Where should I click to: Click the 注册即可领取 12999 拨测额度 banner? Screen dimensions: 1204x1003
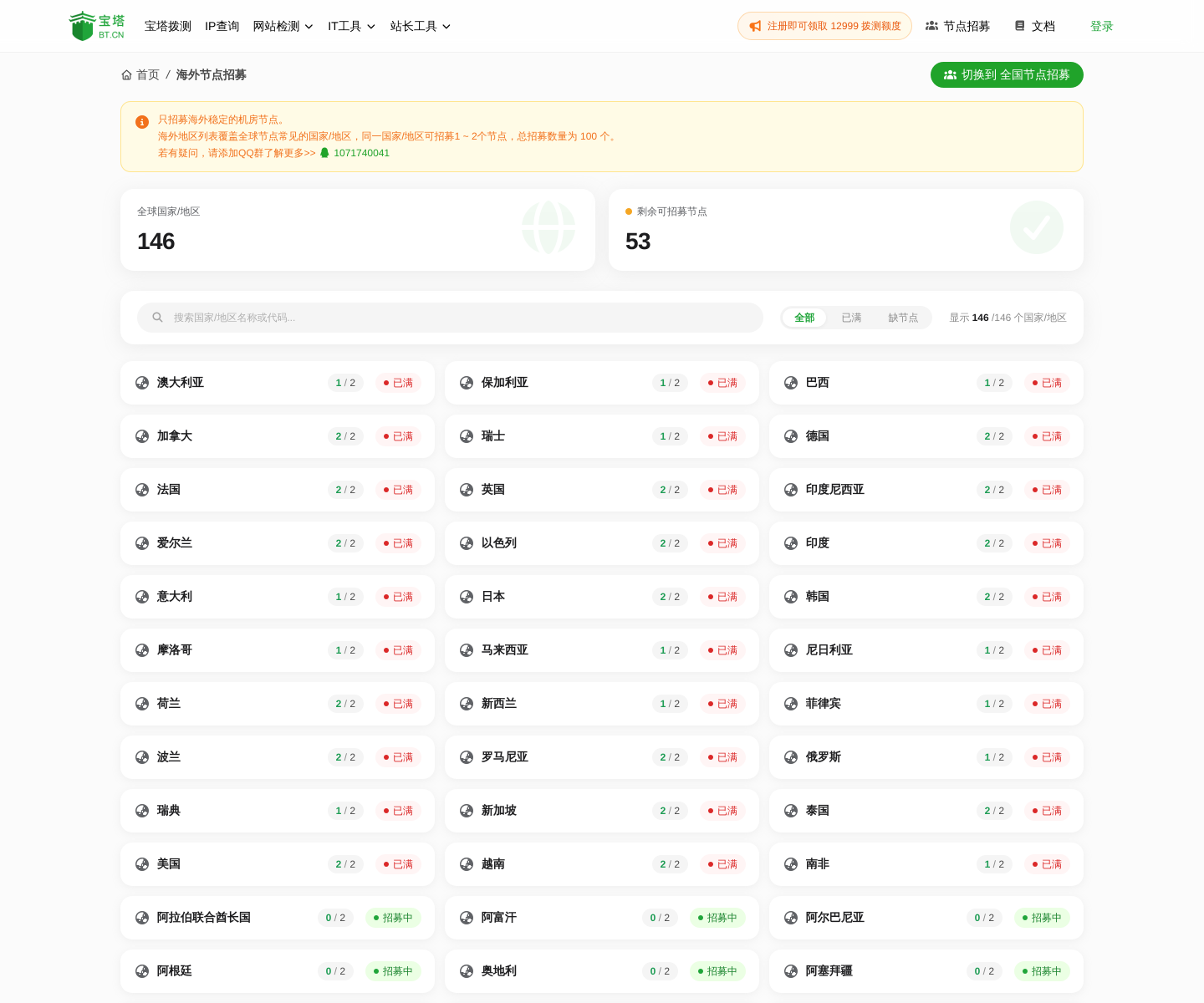[x=824, y=26]
